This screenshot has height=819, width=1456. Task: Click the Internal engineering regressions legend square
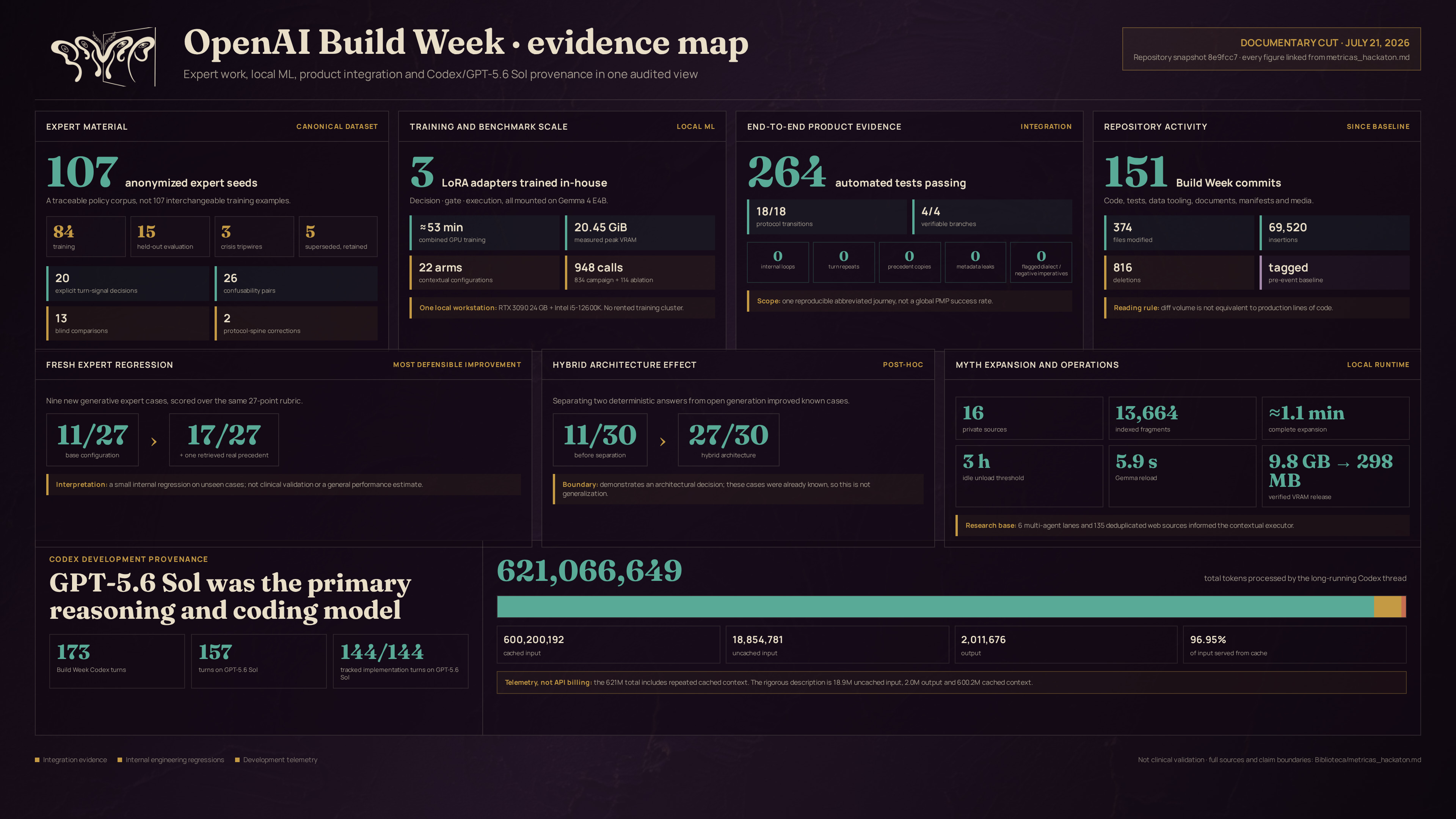[x=120, y=759]
